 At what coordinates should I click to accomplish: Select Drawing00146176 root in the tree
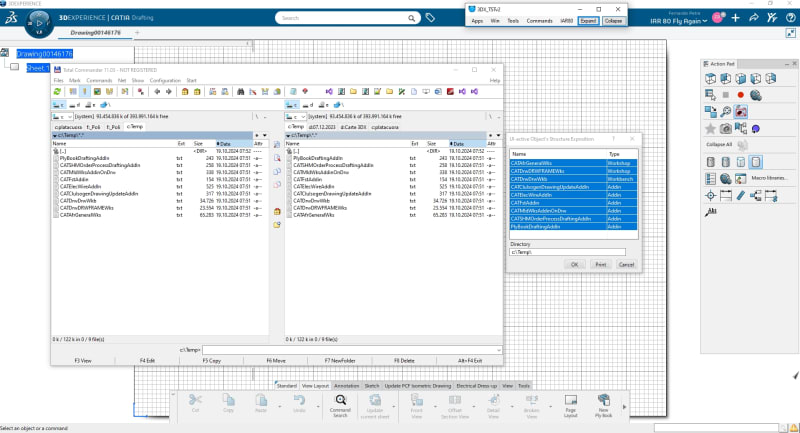pyautogui.click(x=44, y=54)
